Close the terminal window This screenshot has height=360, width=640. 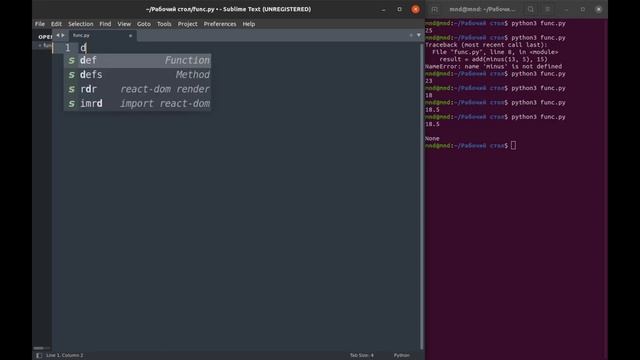[599, 9]
